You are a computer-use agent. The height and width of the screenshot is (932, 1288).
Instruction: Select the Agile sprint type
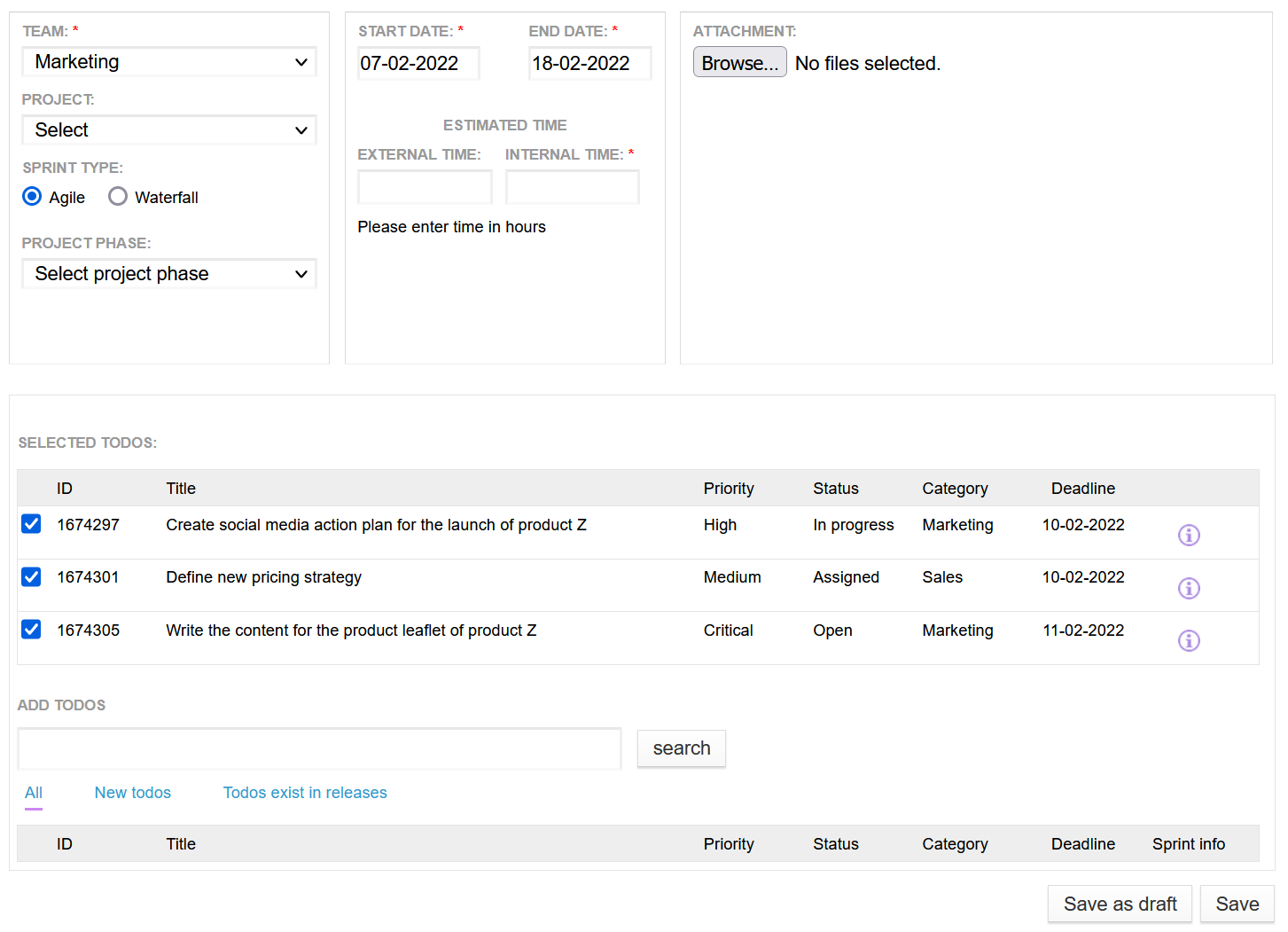tap(32, 197)
